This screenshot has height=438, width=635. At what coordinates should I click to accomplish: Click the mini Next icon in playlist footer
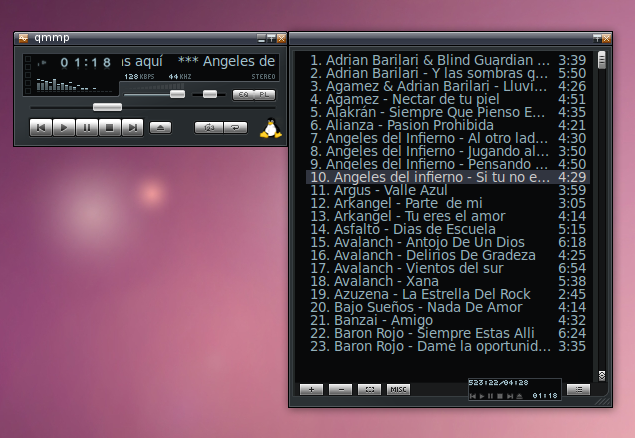510,396
